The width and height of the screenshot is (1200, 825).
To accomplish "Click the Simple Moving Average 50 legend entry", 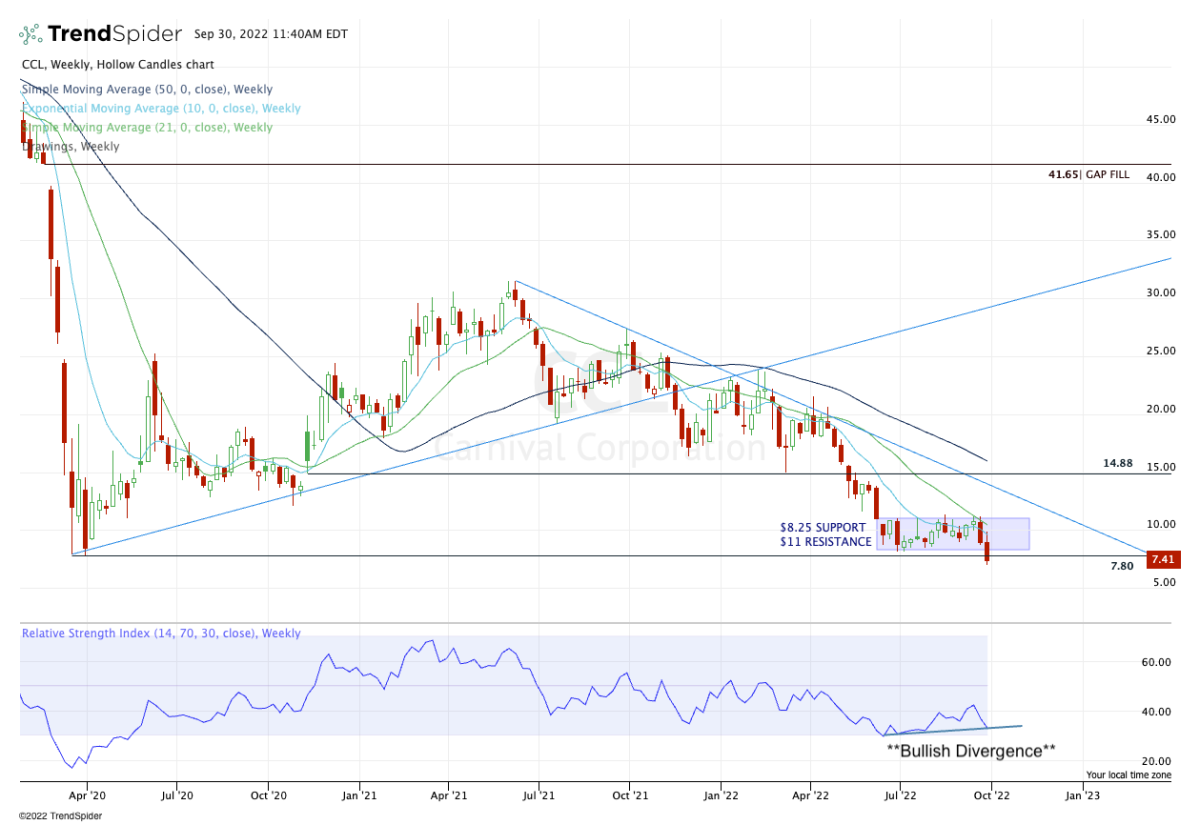I will click(x=146, y=90).
